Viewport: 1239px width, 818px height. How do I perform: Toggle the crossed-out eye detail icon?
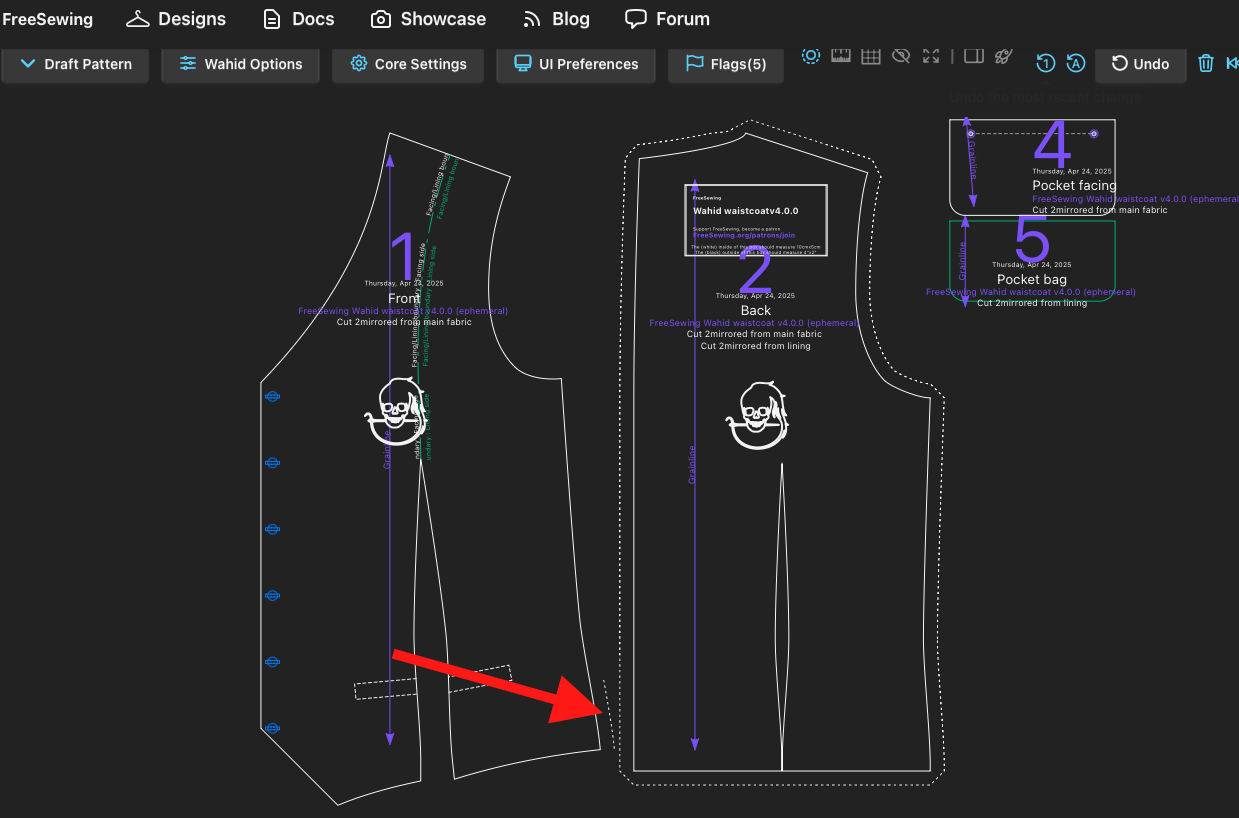click(x=901, y=56)
